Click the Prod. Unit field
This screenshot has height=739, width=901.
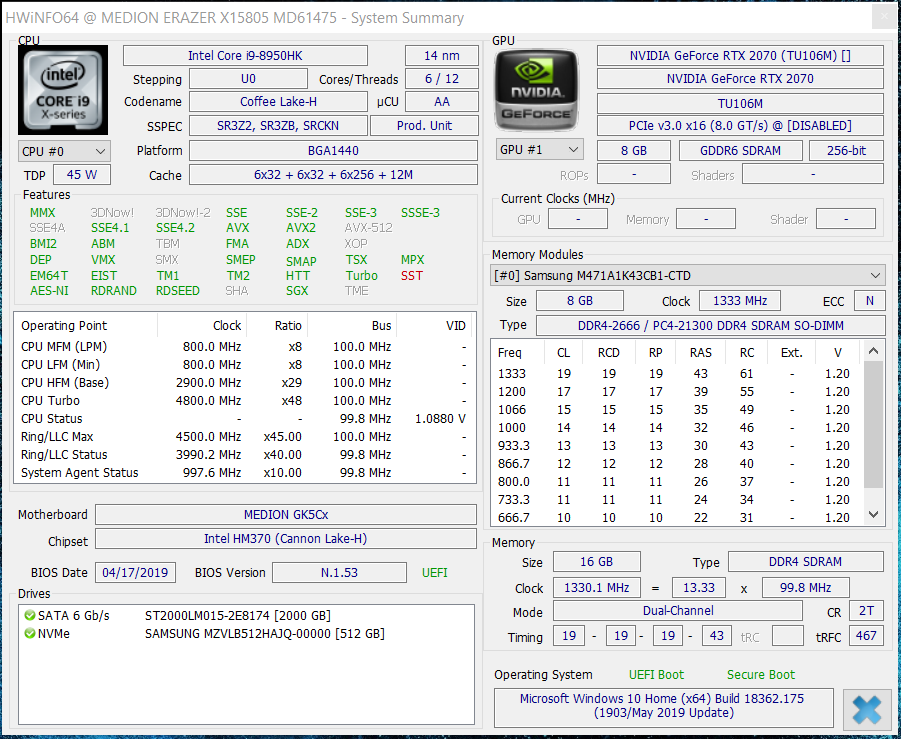[424, 125]
